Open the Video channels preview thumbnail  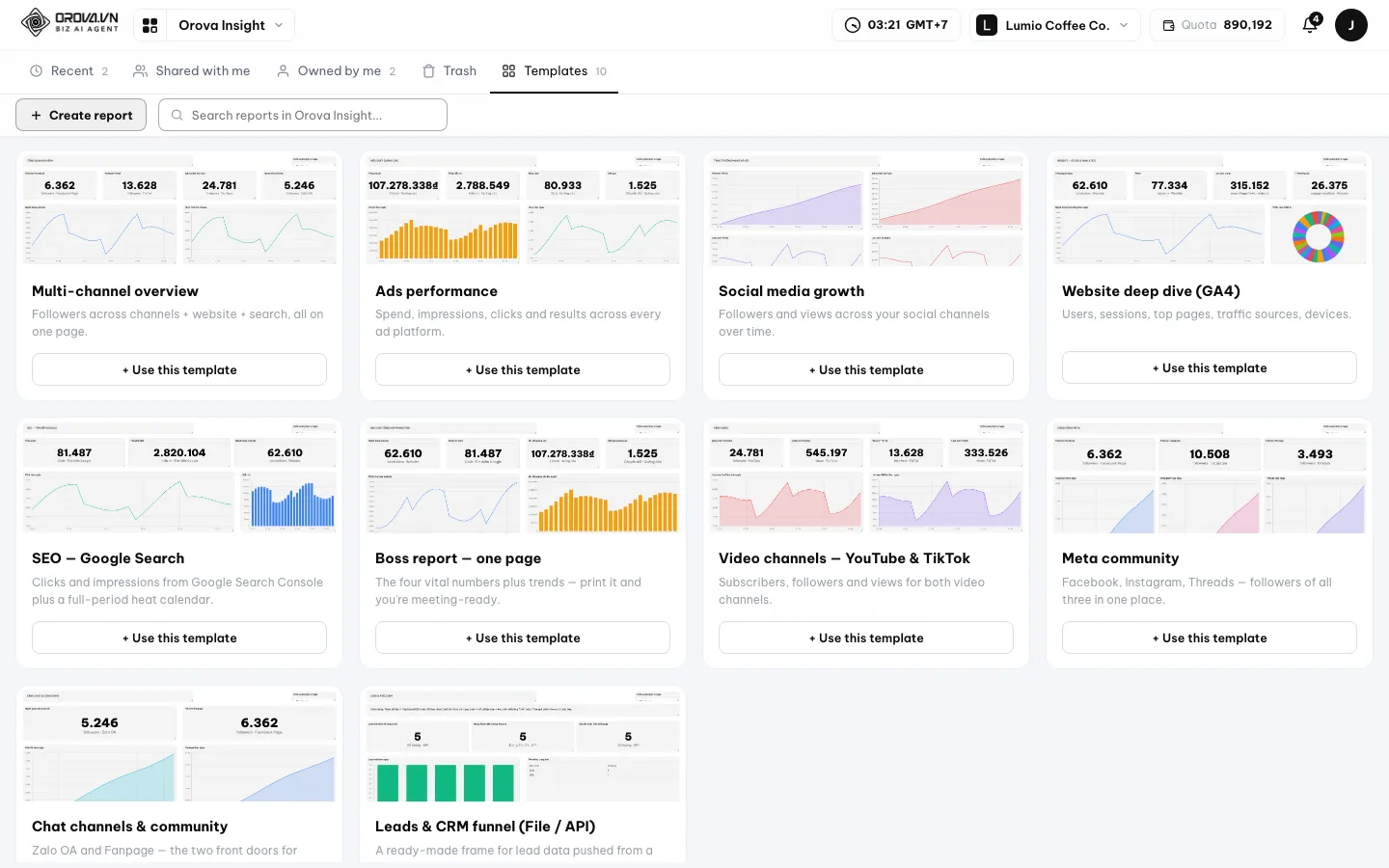coord(866,477)
